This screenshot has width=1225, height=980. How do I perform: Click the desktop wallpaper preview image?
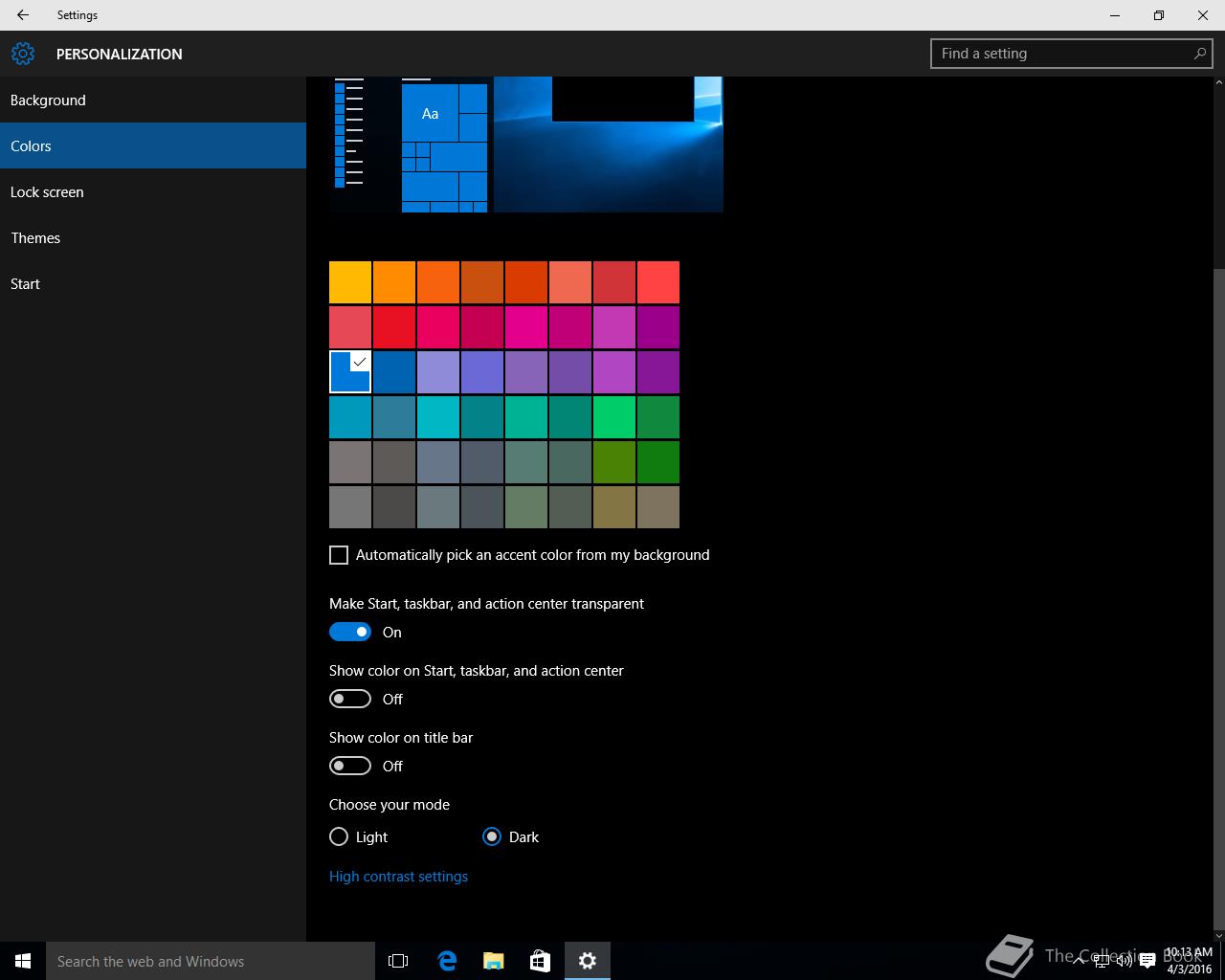[x=609, y=145]
